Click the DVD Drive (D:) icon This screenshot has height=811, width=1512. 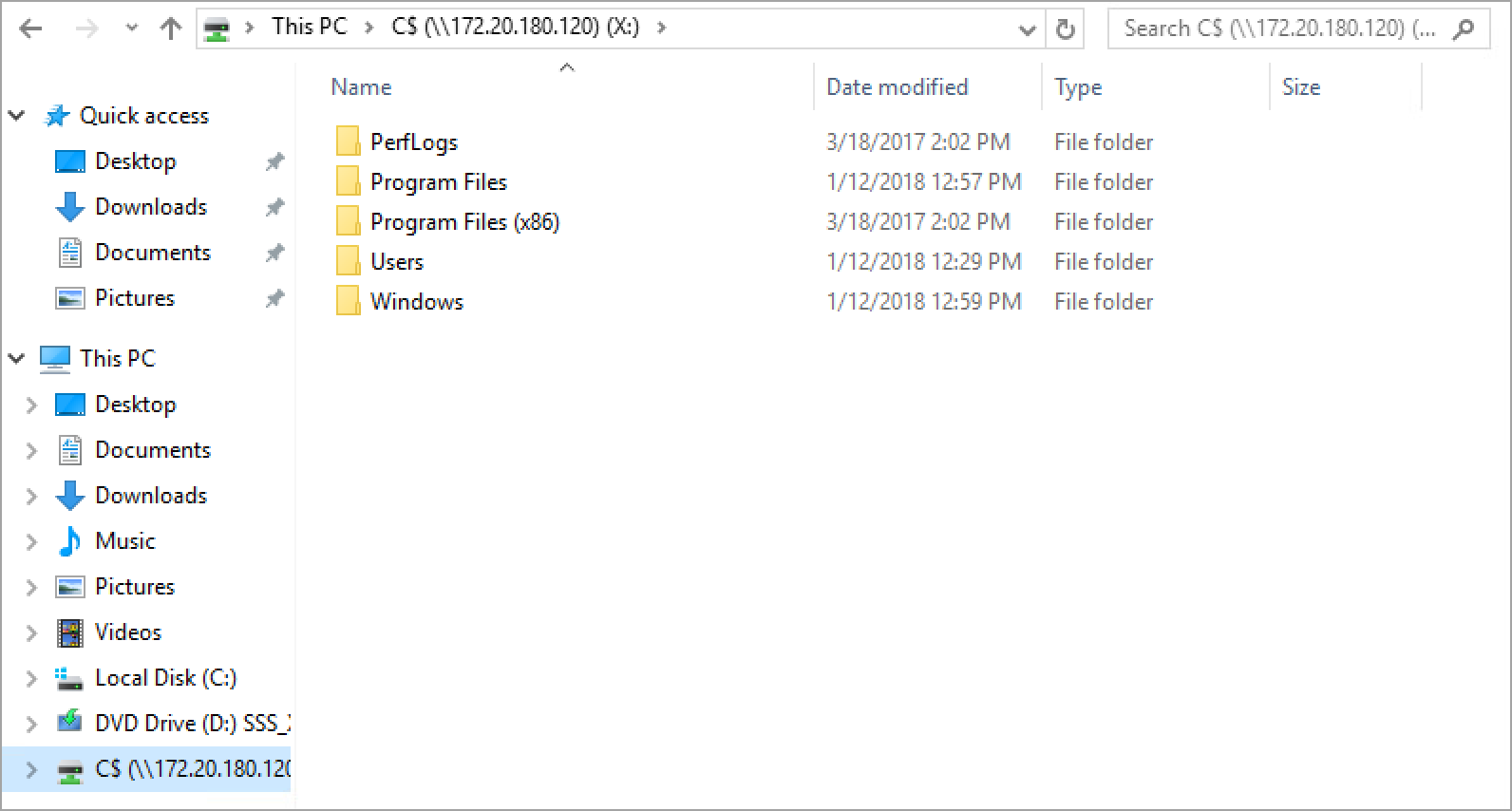pyautogui.click(x=69, y=724)
